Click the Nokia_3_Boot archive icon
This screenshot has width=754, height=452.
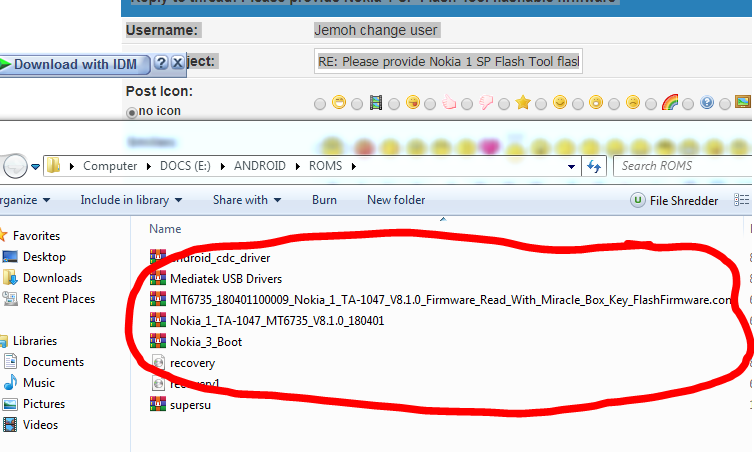pyautogui.click(x=158, y=341)
